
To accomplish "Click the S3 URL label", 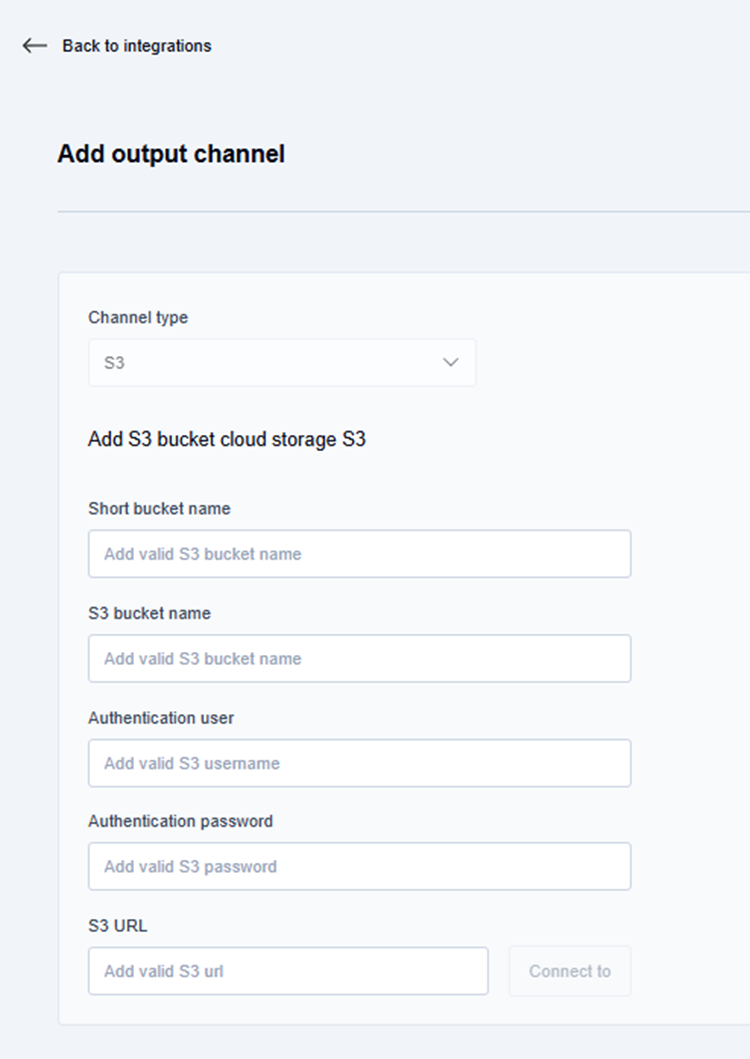I will click(117, 926).
